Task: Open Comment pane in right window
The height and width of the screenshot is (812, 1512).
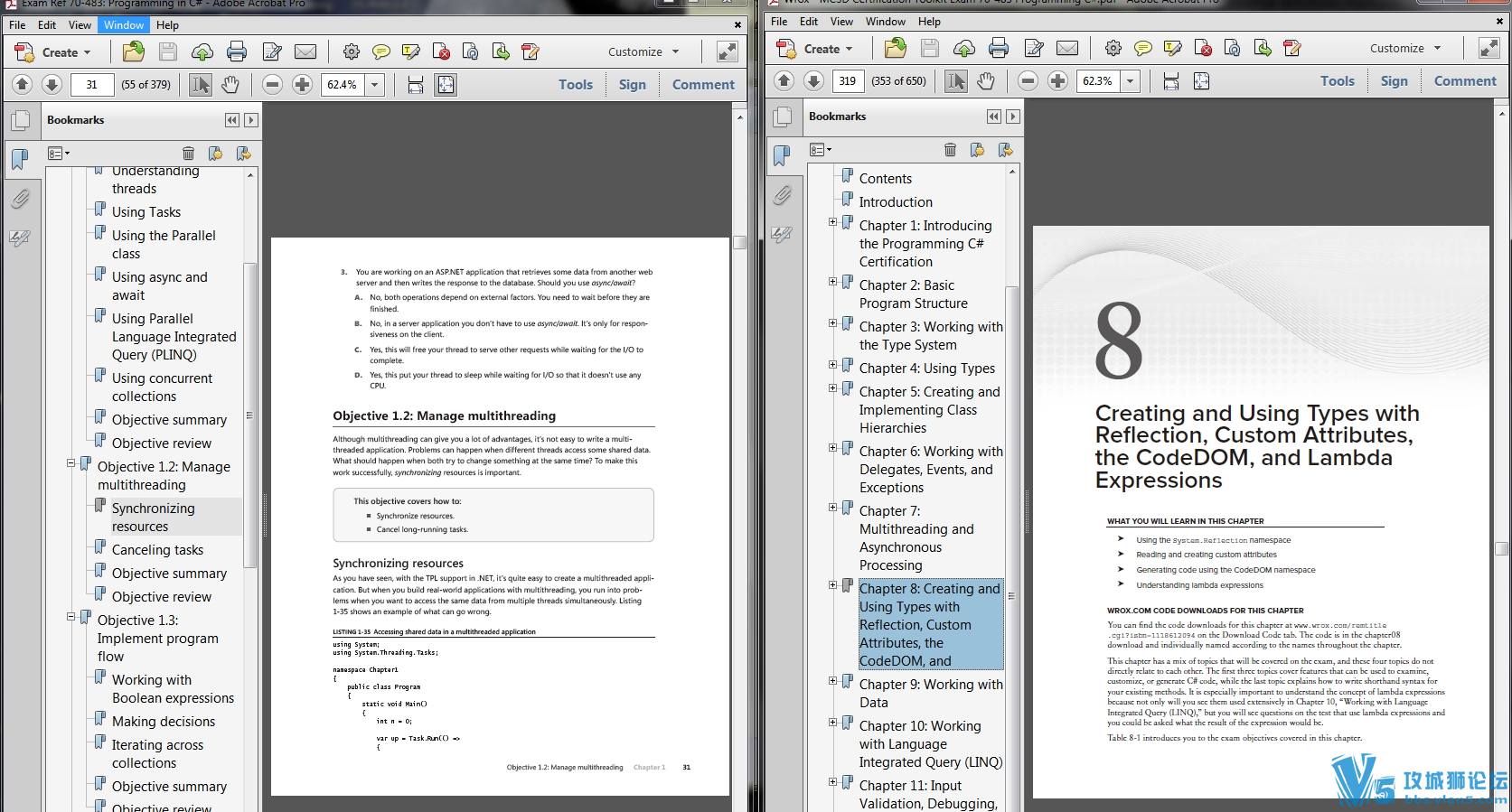Action: 1465,80
